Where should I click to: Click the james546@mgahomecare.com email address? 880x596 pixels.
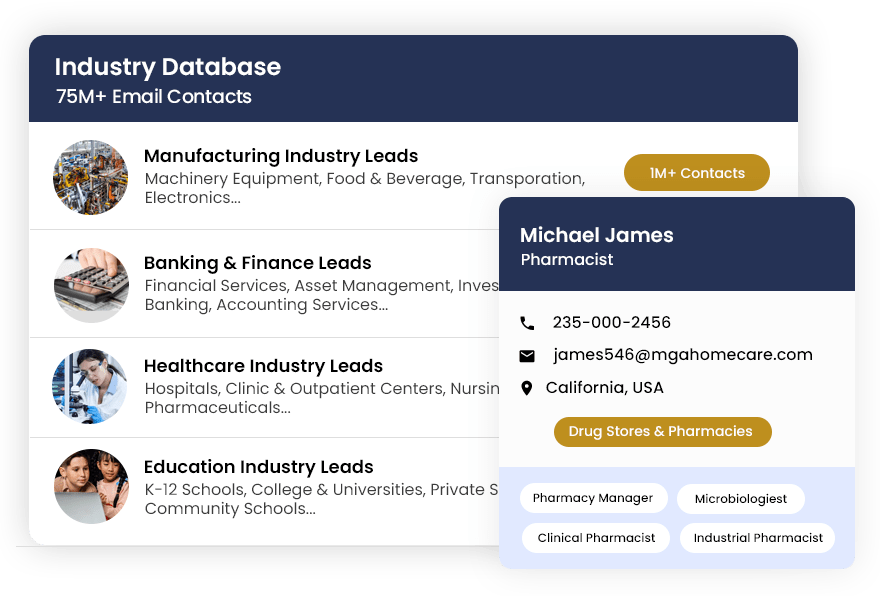(x=683, y=355)
